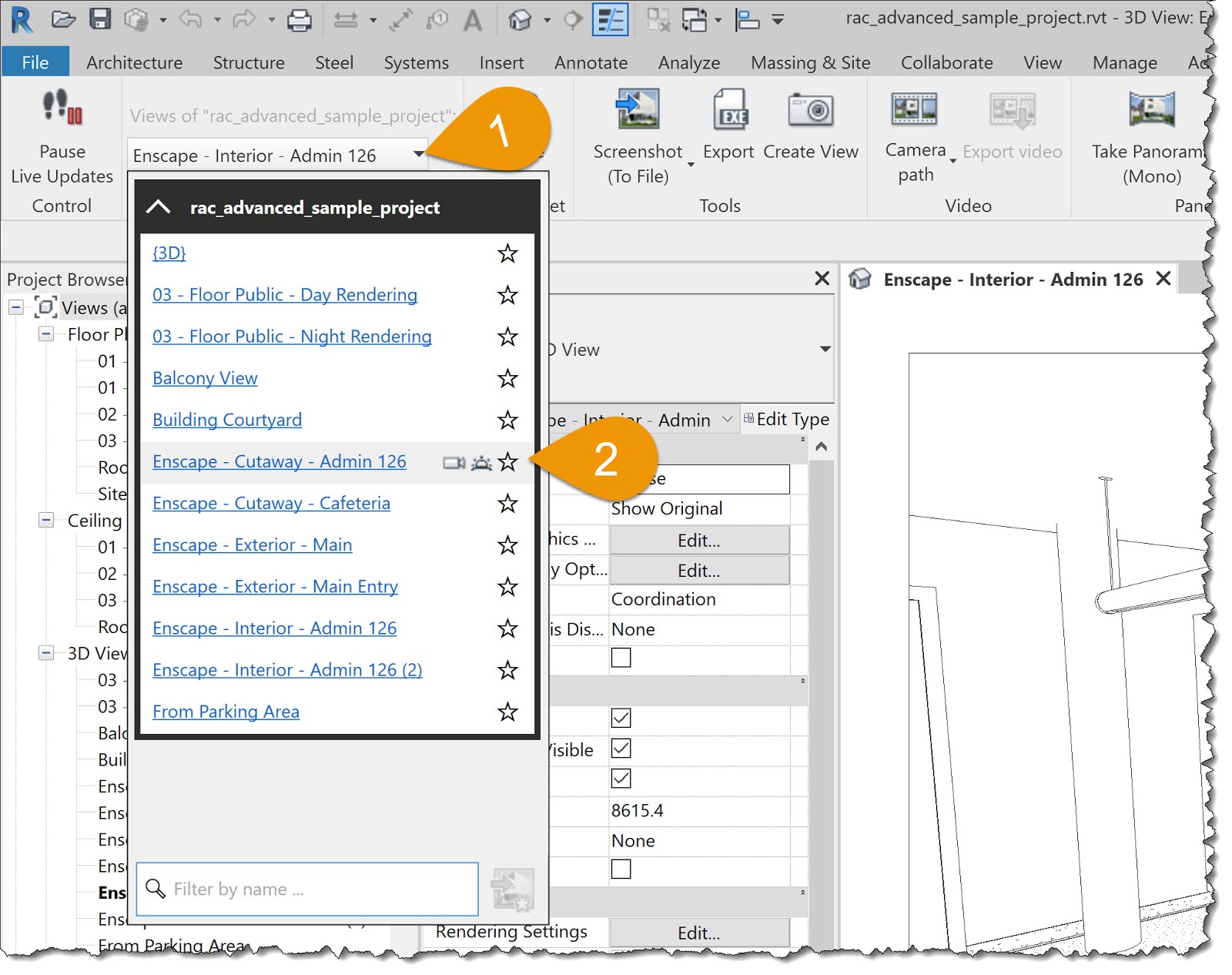1232x975 pixels.
Task: Collapse the Ceiling Plans tree node
Action: (46, 521)
